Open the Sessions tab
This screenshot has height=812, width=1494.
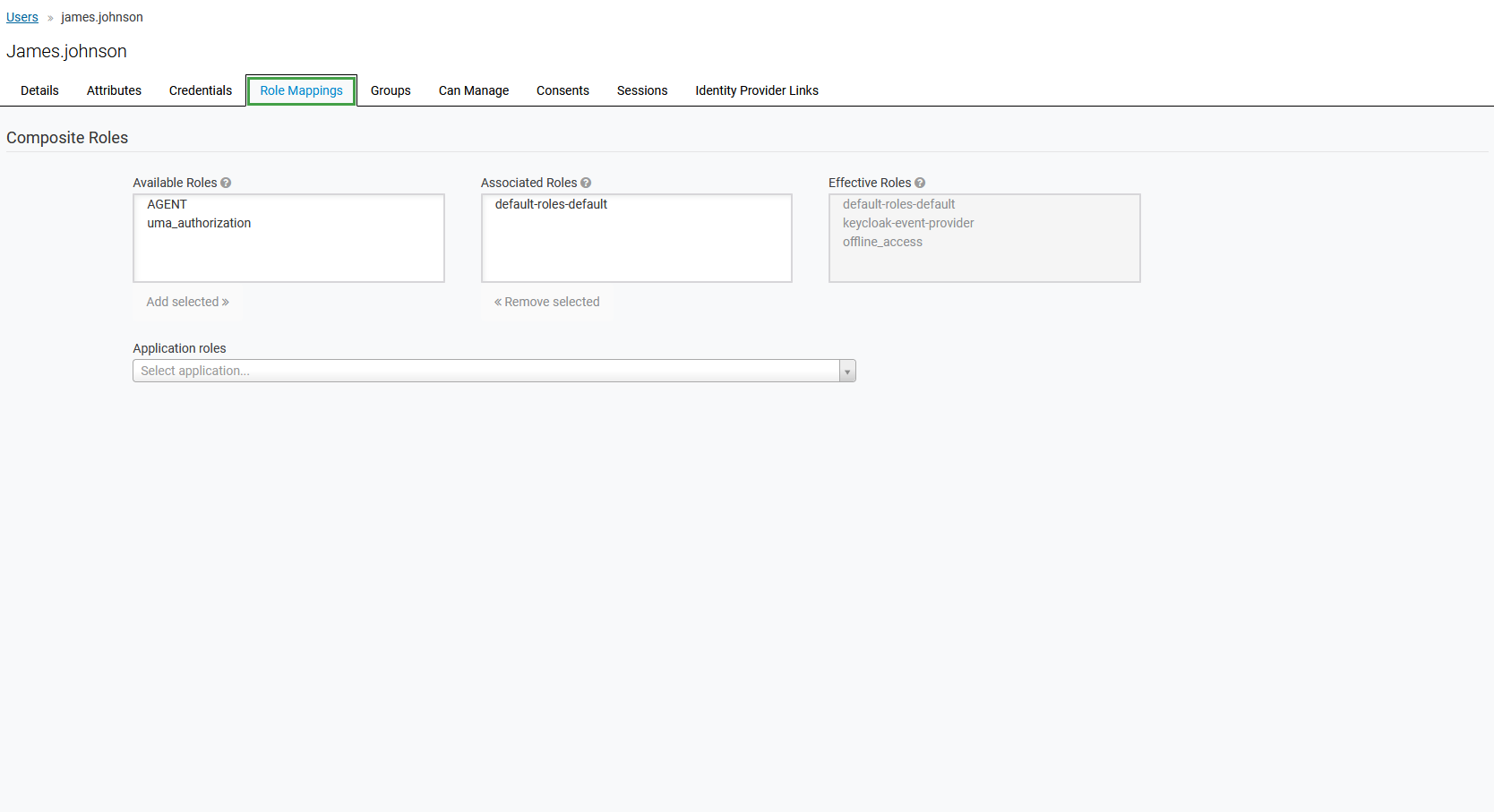point(642,90)
